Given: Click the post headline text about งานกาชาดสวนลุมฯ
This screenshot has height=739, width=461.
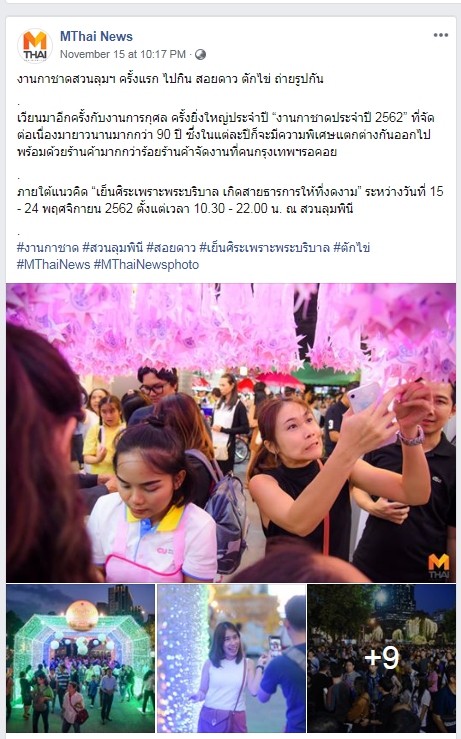Looking at the screenshot, I should [170, 79].
